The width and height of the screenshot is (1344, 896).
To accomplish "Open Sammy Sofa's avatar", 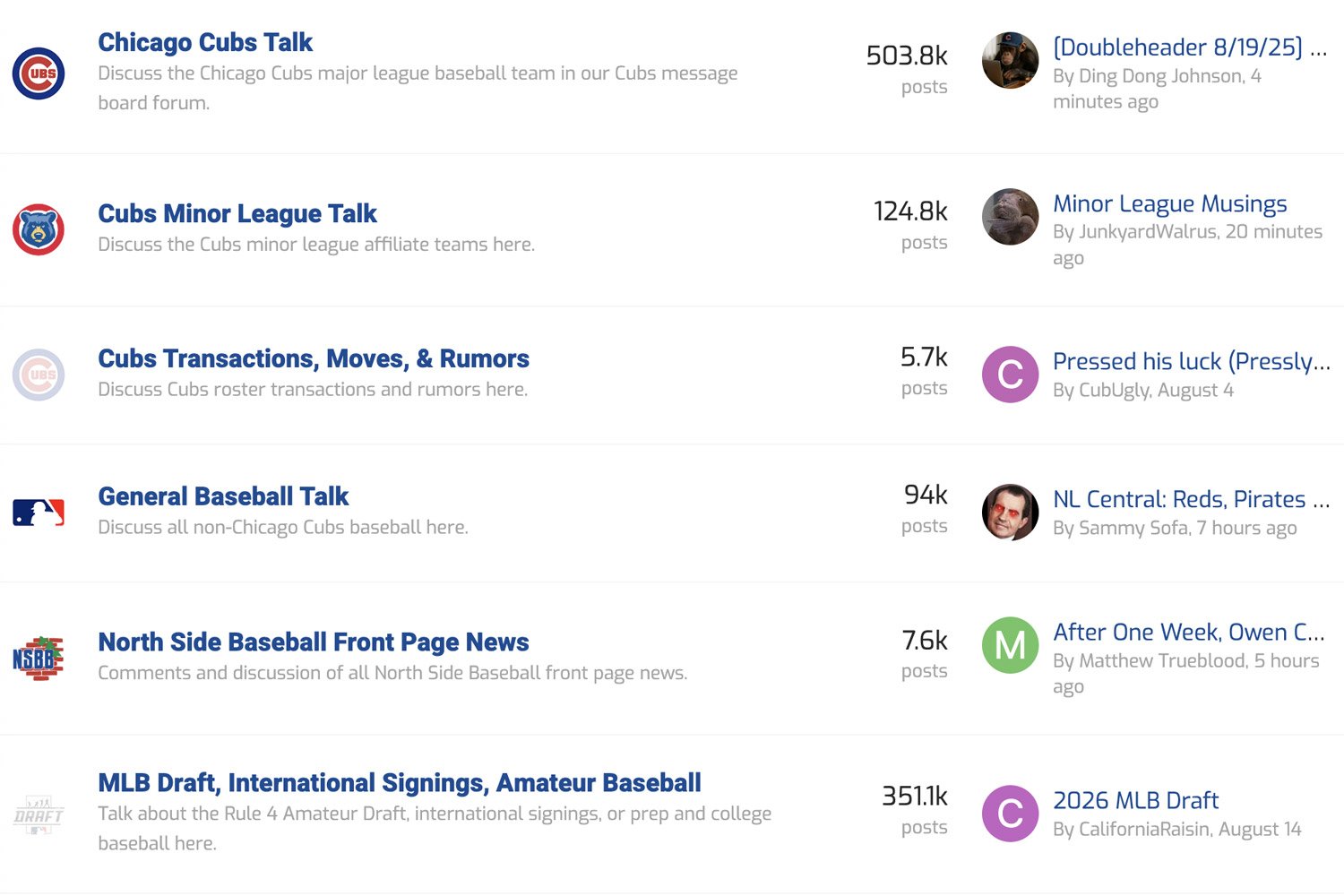I will click(1010, 513).
